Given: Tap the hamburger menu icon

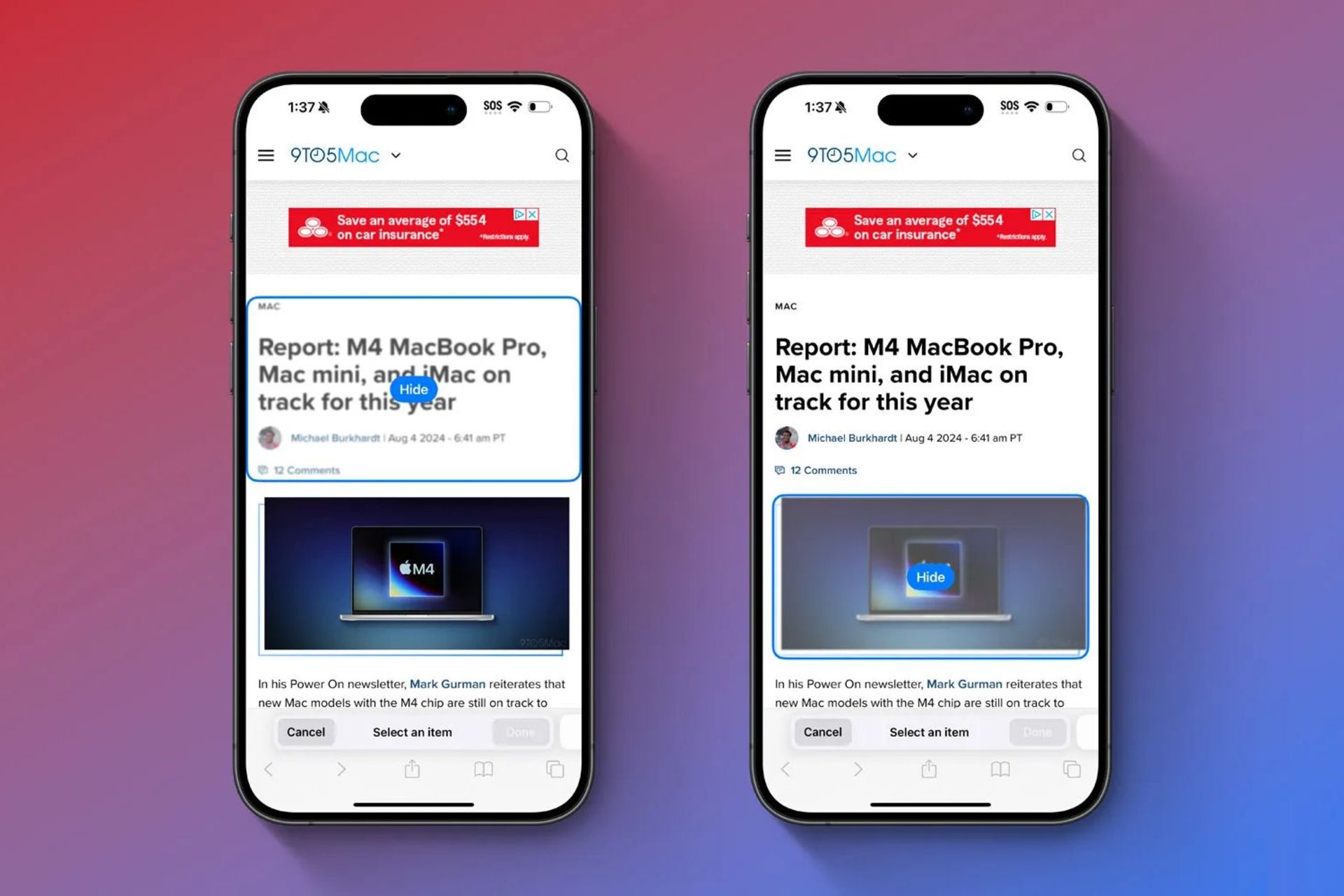Looking at the screenshot, I should (x=265, y=155).
